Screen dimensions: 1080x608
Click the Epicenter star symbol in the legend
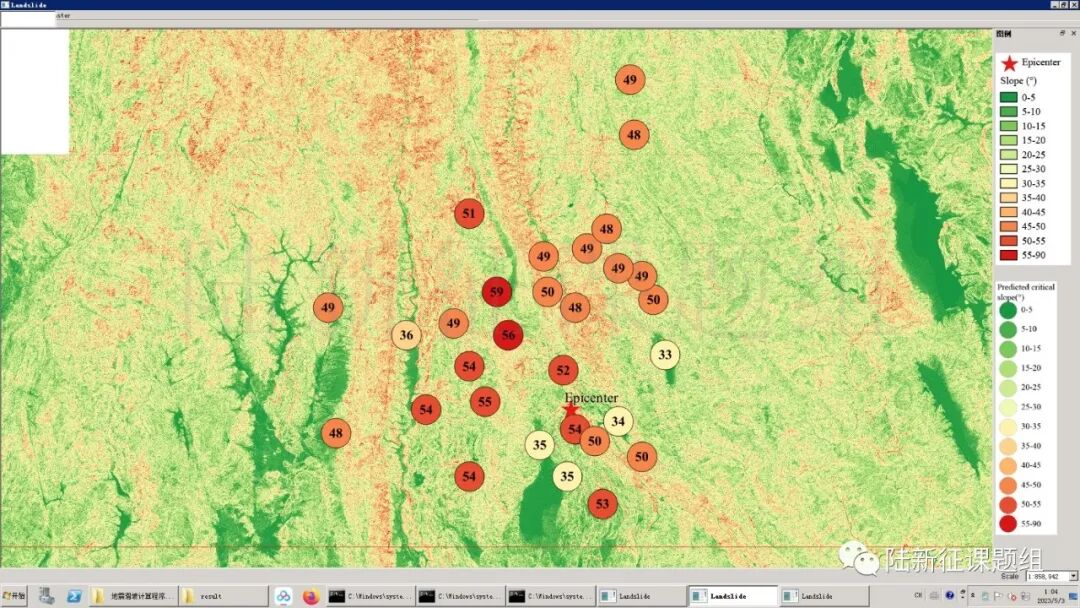1008,63
